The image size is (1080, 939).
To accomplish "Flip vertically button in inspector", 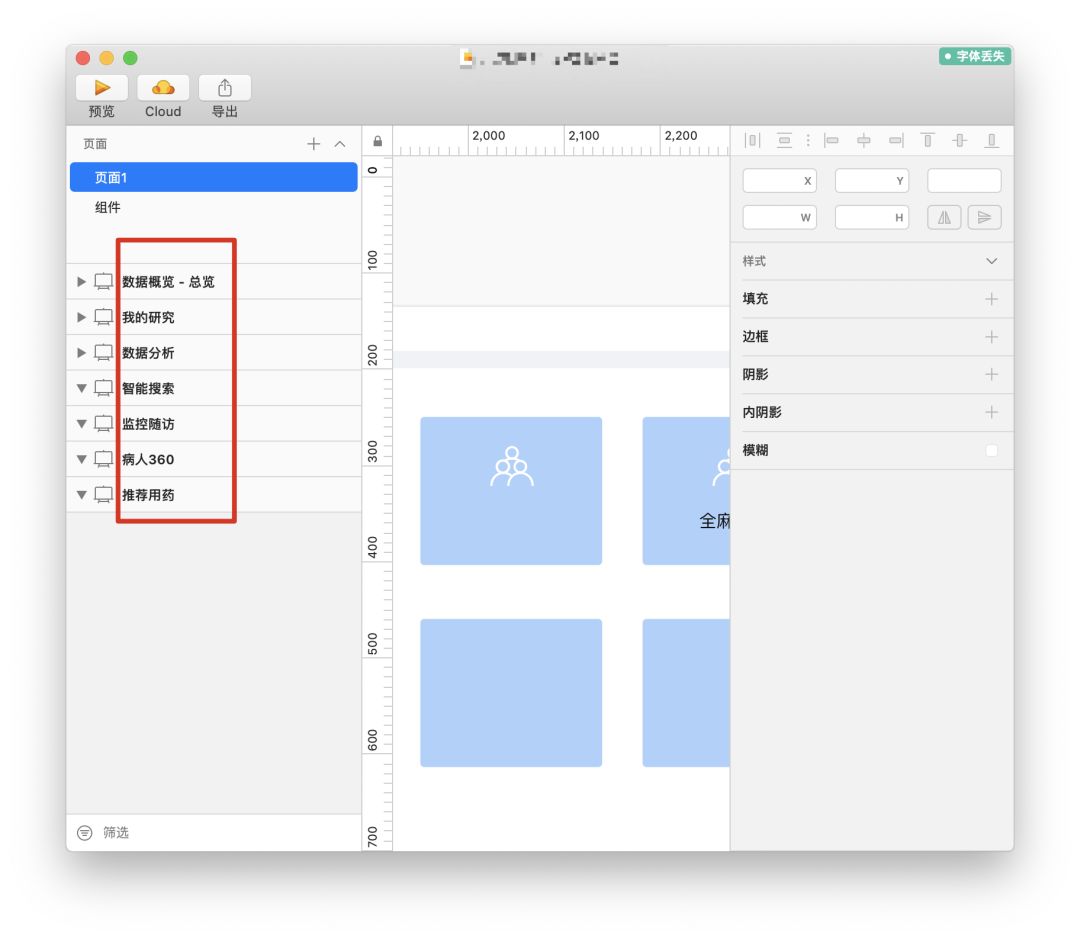I will tap(984, 217).
